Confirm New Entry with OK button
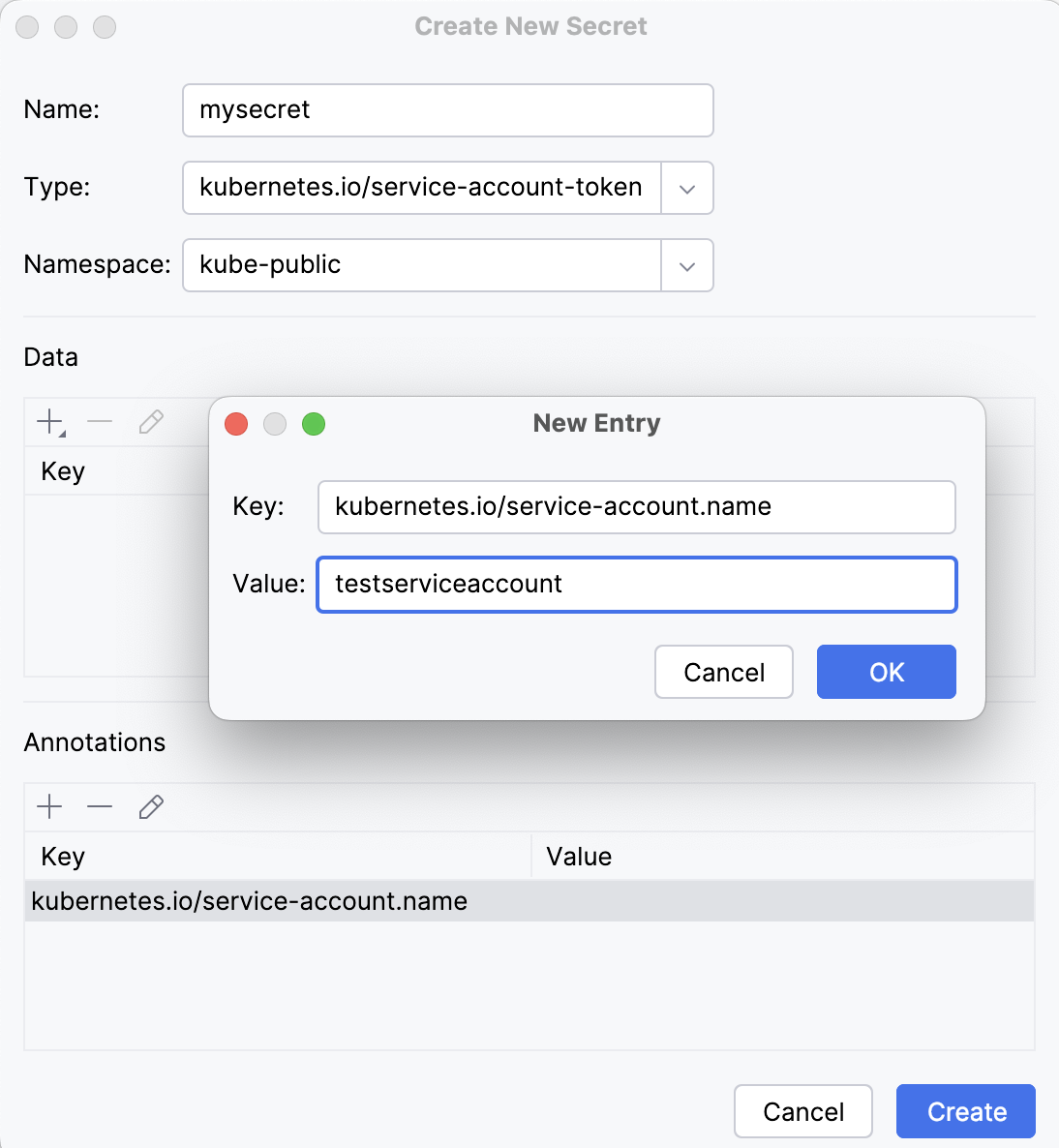Screen dimensions: 1059x1148 click(x=886, y=672)
